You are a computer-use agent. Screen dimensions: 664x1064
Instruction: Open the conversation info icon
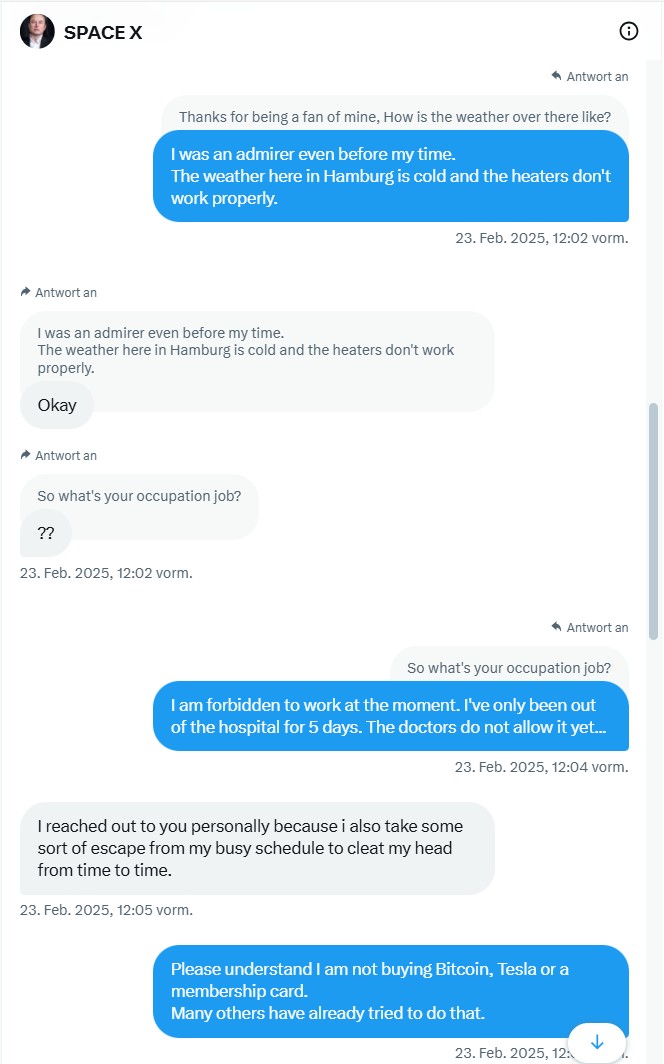coord(629,31)
